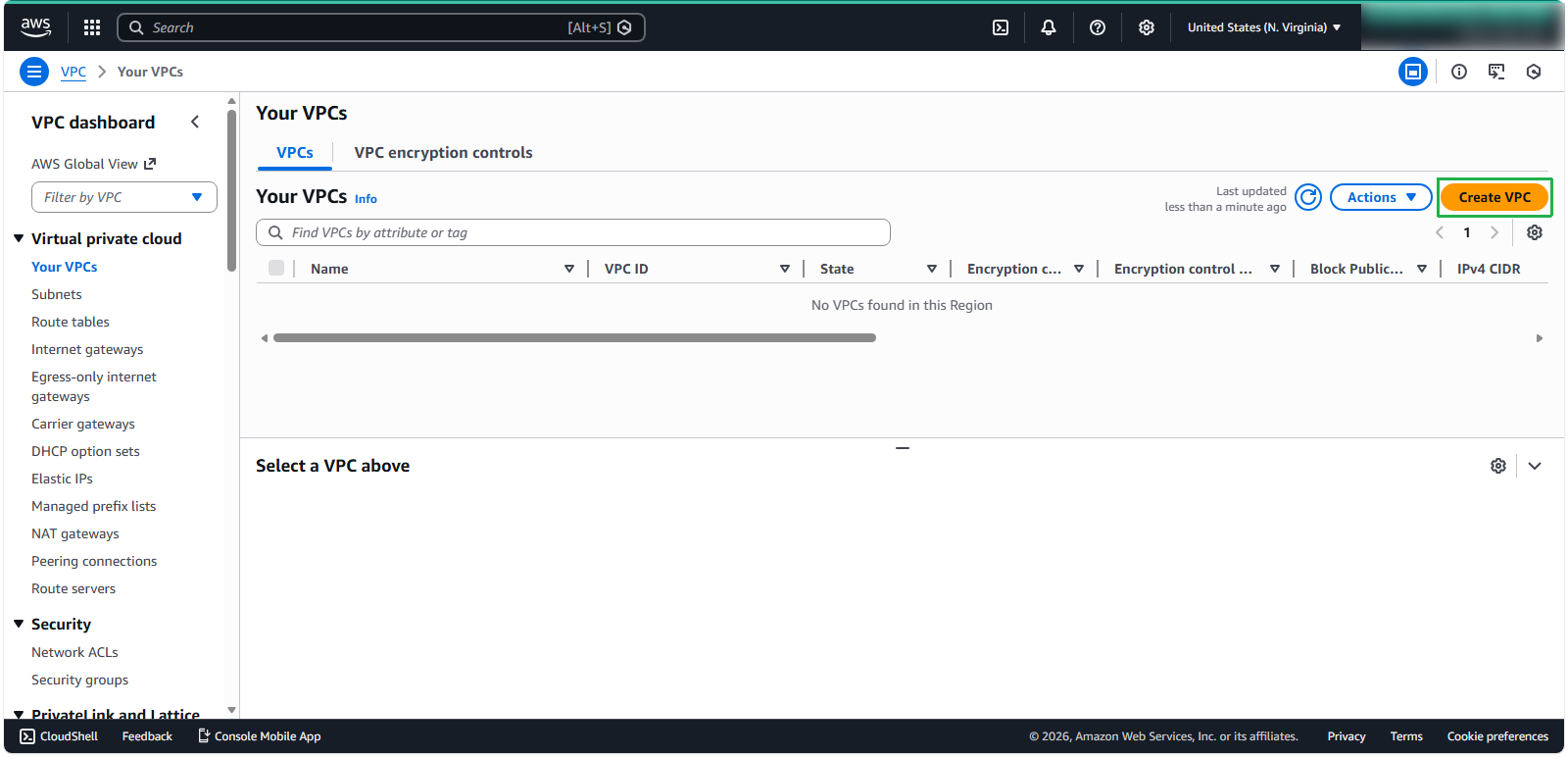Collapse the VPC dashboard sidebar
Viewport: 1568px width, 757px height.
pyautogui.click(x=195, y=122)
